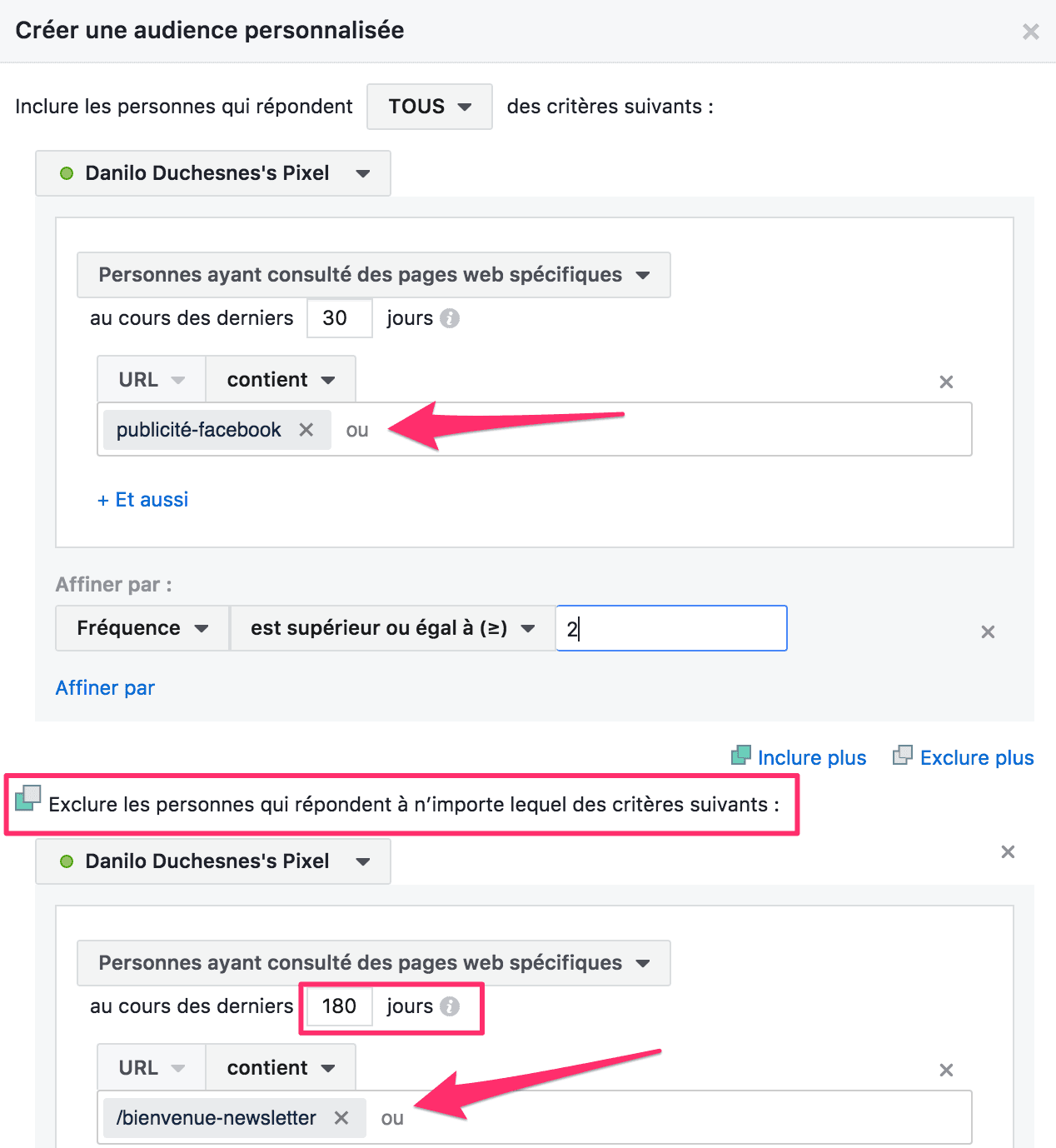Screen dimensions: 1056x1148
Task: Click the Affiner par link
Action: (x=105, y=688)
